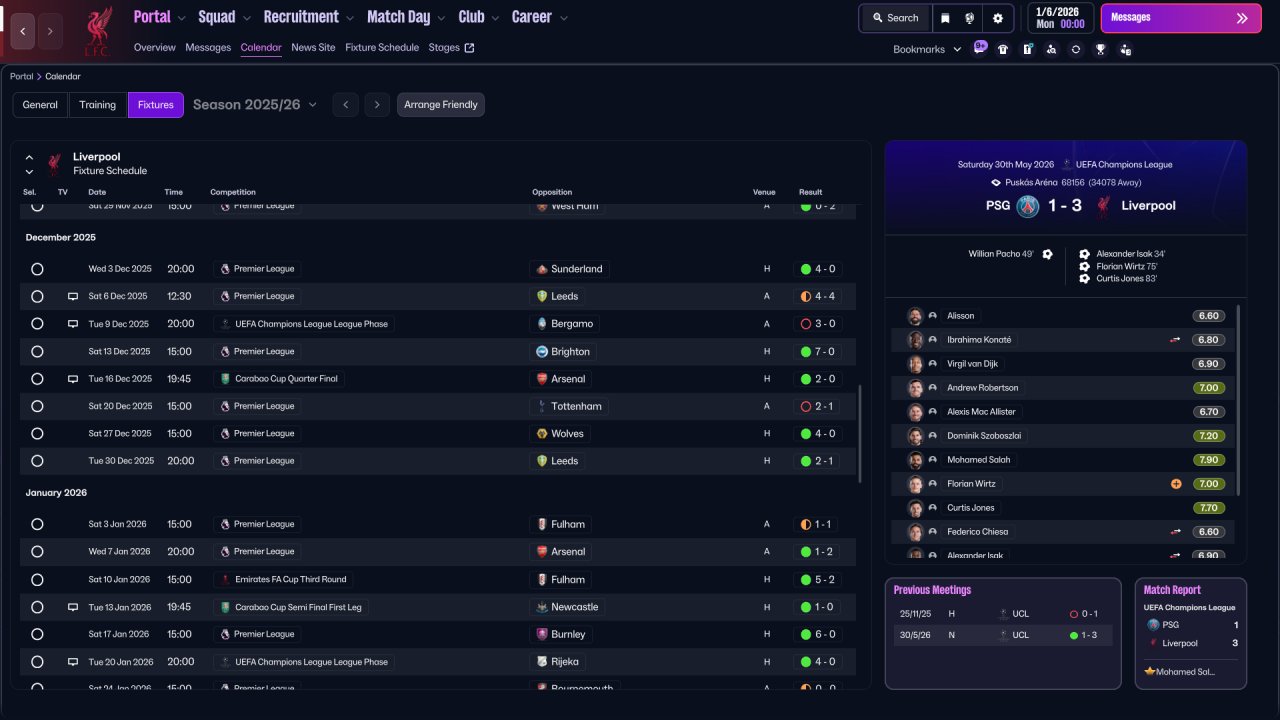Select the Sunderland fixture radio button

point(37,269)
